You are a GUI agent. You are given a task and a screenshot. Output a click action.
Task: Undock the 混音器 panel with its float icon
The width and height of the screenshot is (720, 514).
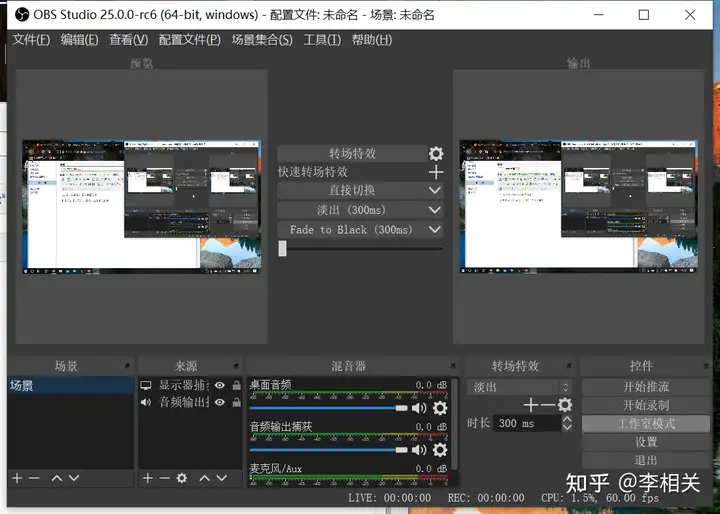[x=453, y=366]
